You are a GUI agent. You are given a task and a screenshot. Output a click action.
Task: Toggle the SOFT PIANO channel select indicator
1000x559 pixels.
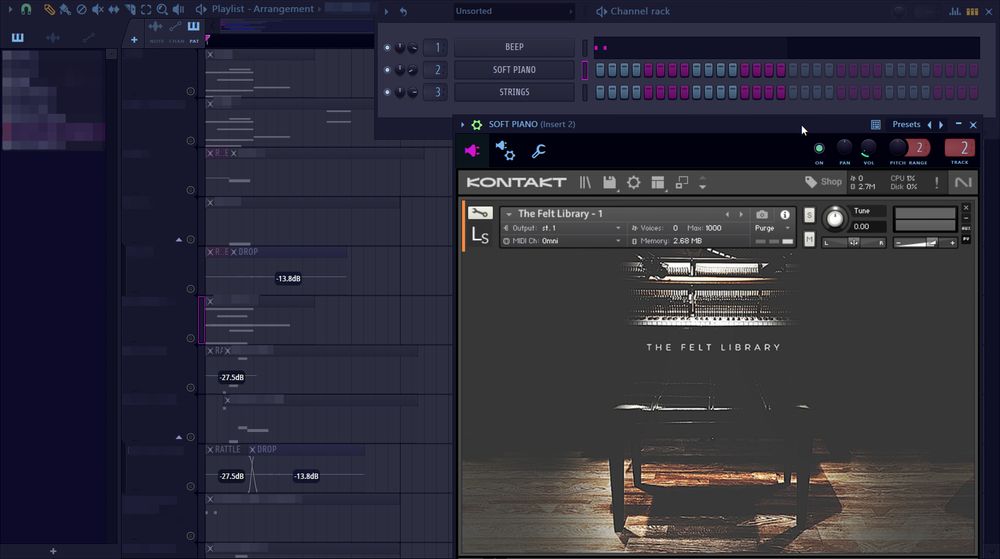[x=585, y=70]
